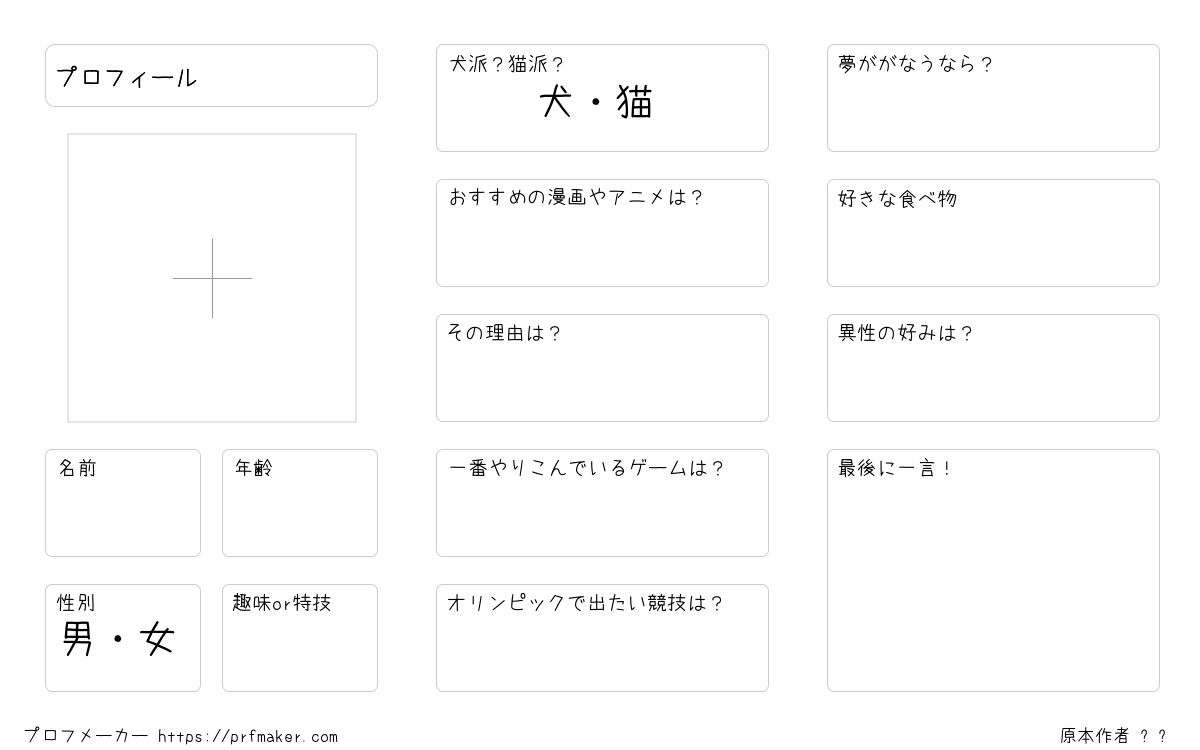This screenshot has width=1200, height=750.
Task: Select 男 in the 性別 box
Action: click(78, 639)
